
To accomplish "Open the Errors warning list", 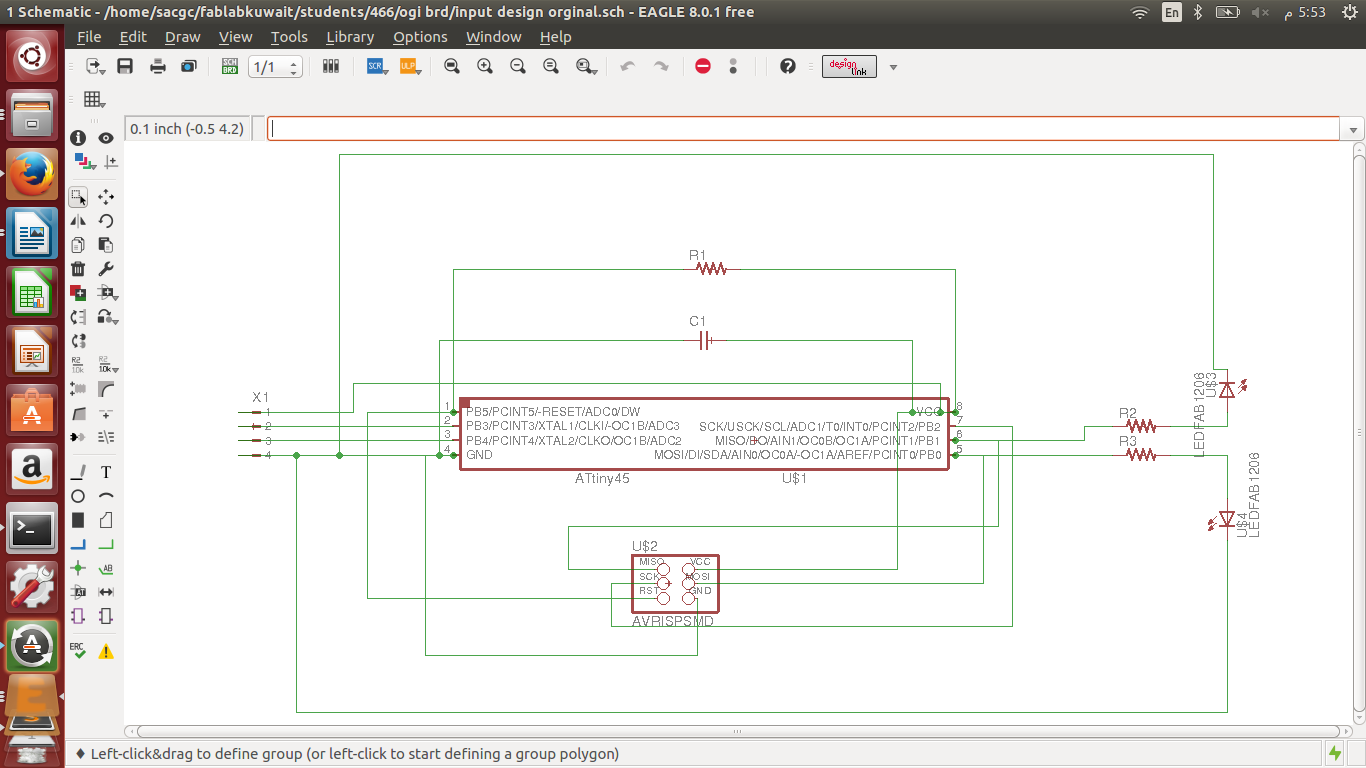I will coord(106,651).
